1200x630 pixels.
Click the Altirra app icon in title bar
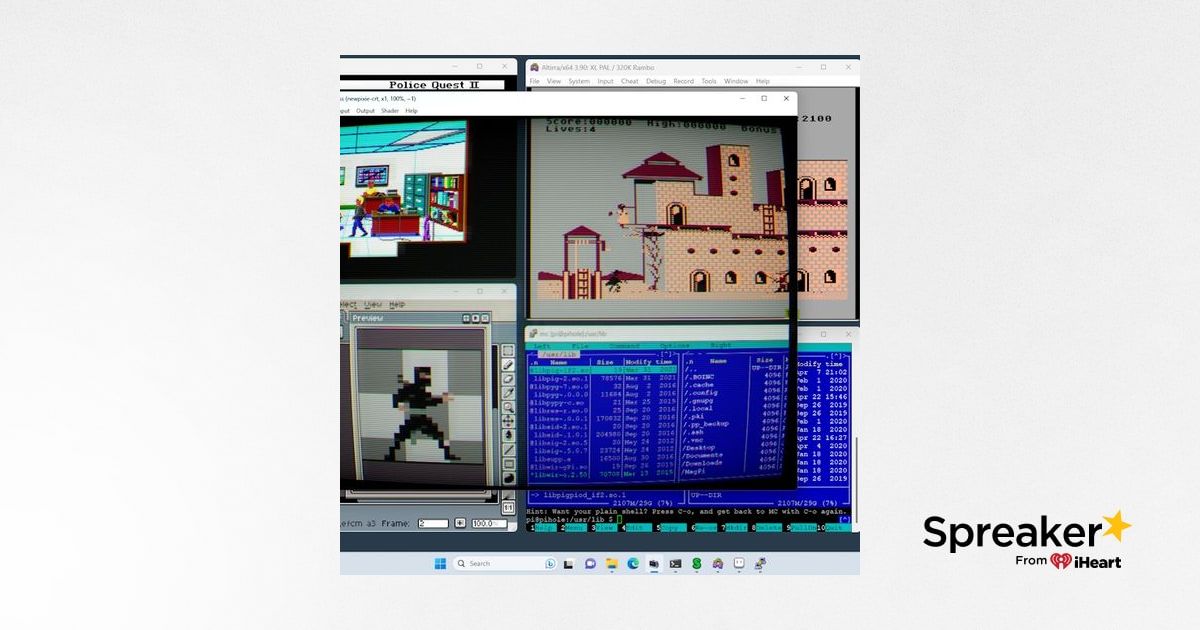535,67
